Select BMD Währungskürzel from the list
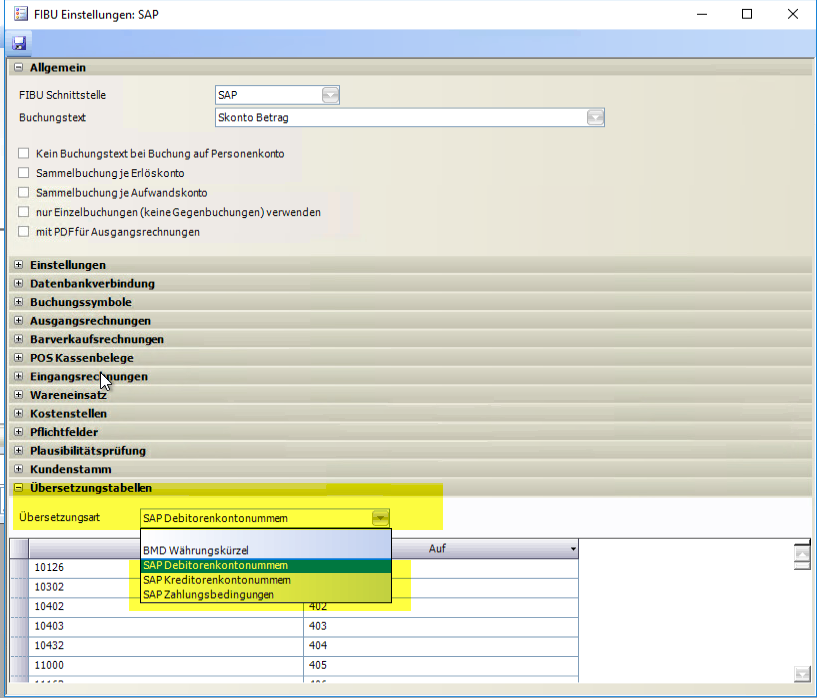 coord(195,550)
